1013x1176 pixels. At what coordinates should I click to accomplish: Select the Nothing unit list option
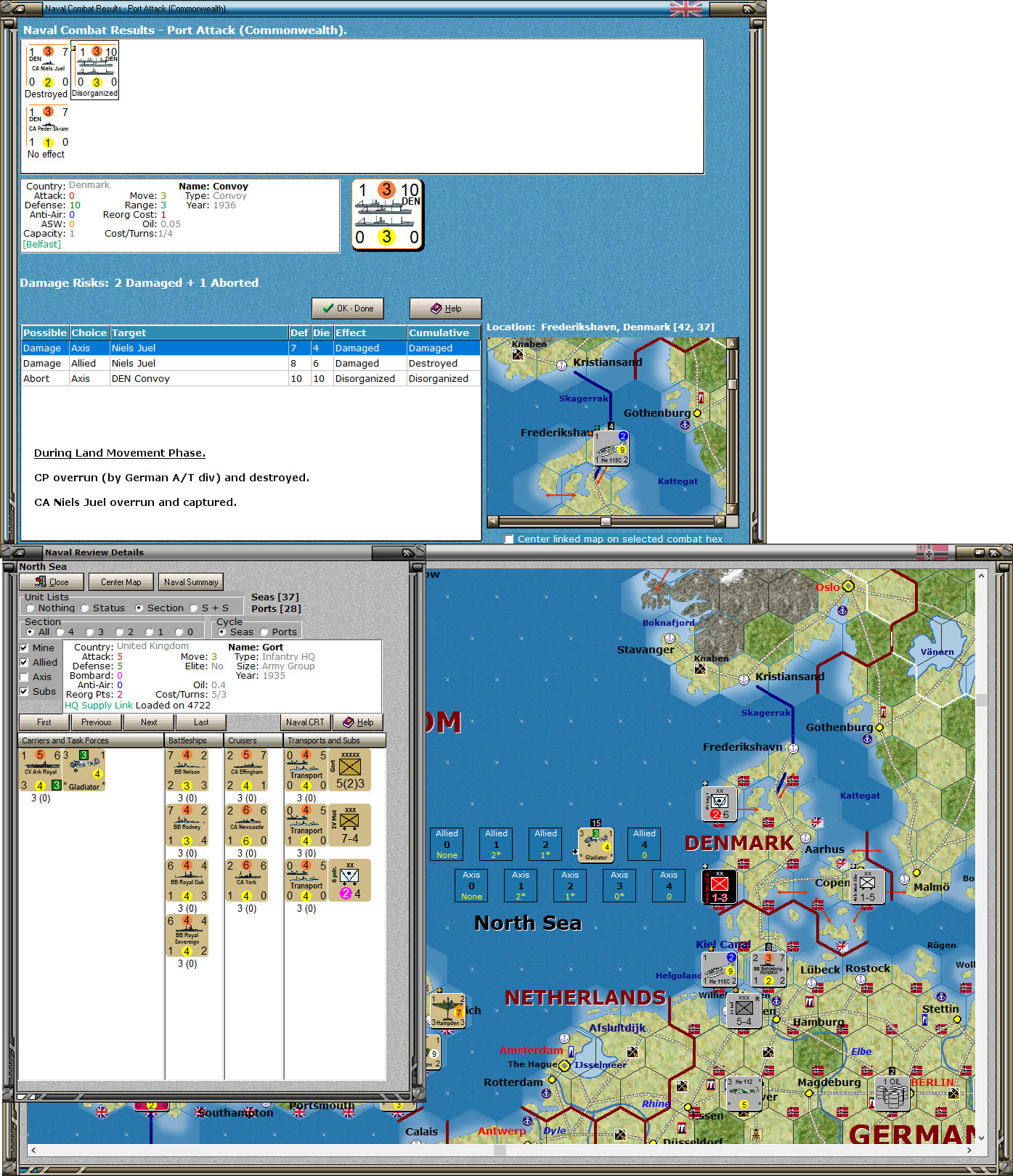[30, 608]
